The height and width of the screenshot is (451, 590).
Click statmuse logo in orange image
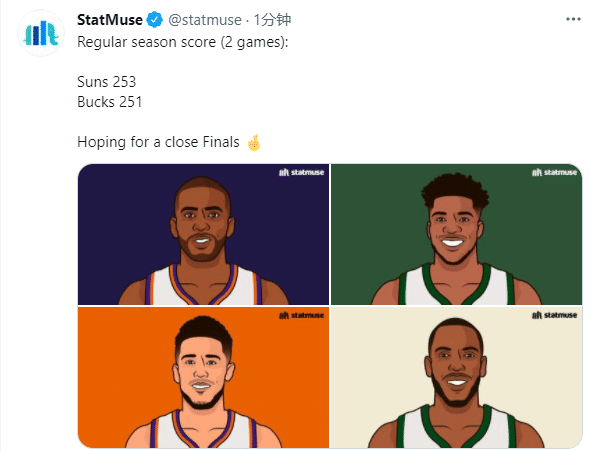[301, 315]
